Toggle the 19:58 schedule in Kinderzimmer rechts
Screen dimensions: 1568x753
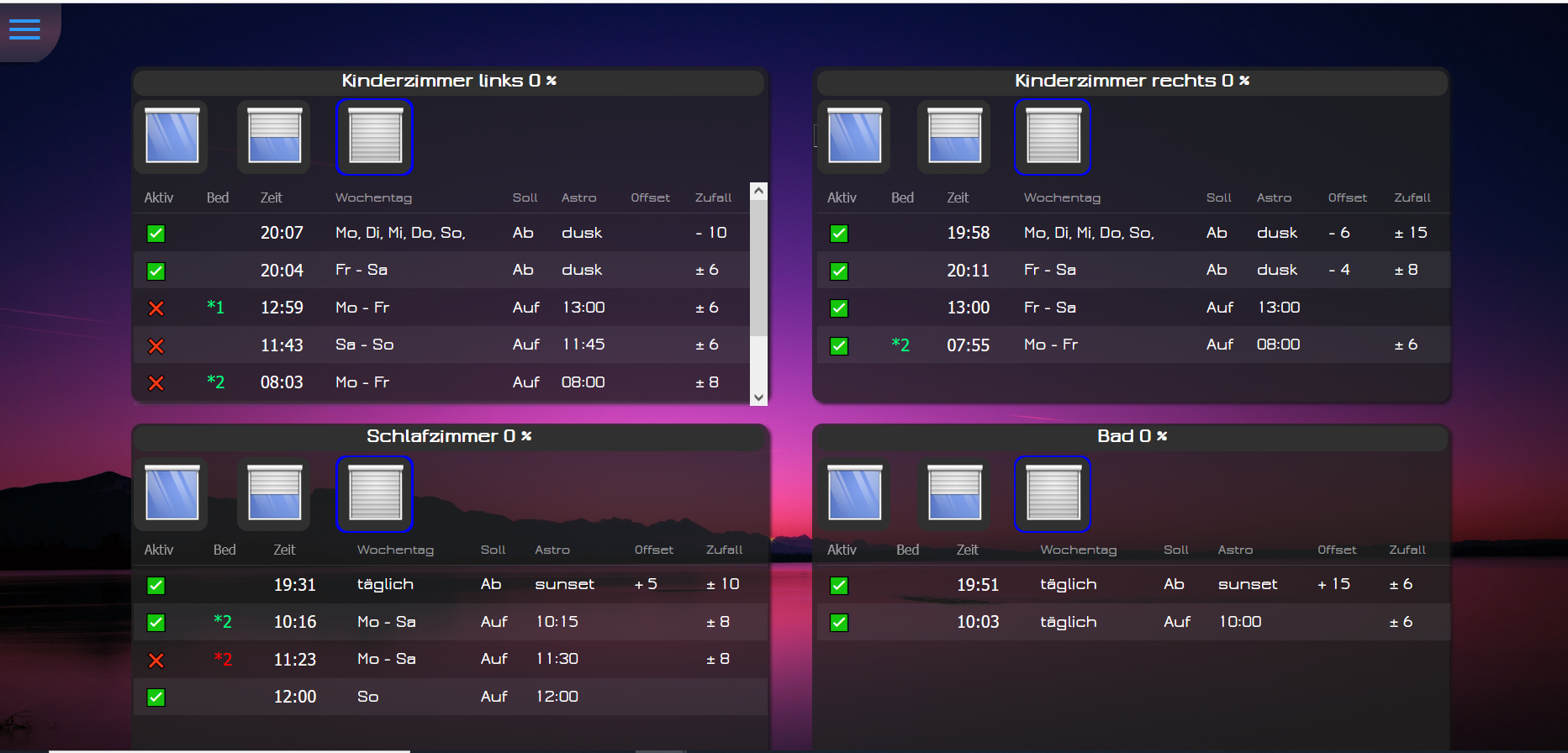(x=839, y=234)
